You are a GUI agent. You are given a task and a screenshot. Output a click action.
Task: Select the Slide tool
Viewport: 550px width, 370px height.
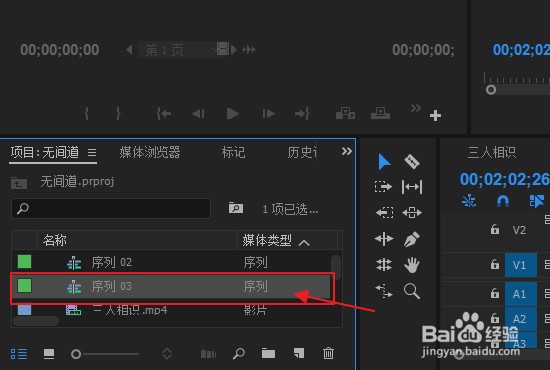412,213
